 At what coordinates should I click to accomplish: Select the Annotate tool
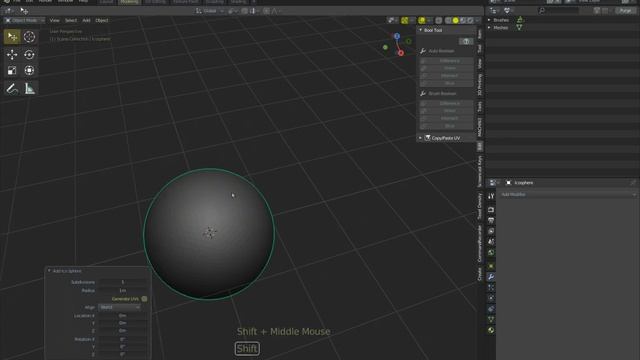click(x=12, y=89)
